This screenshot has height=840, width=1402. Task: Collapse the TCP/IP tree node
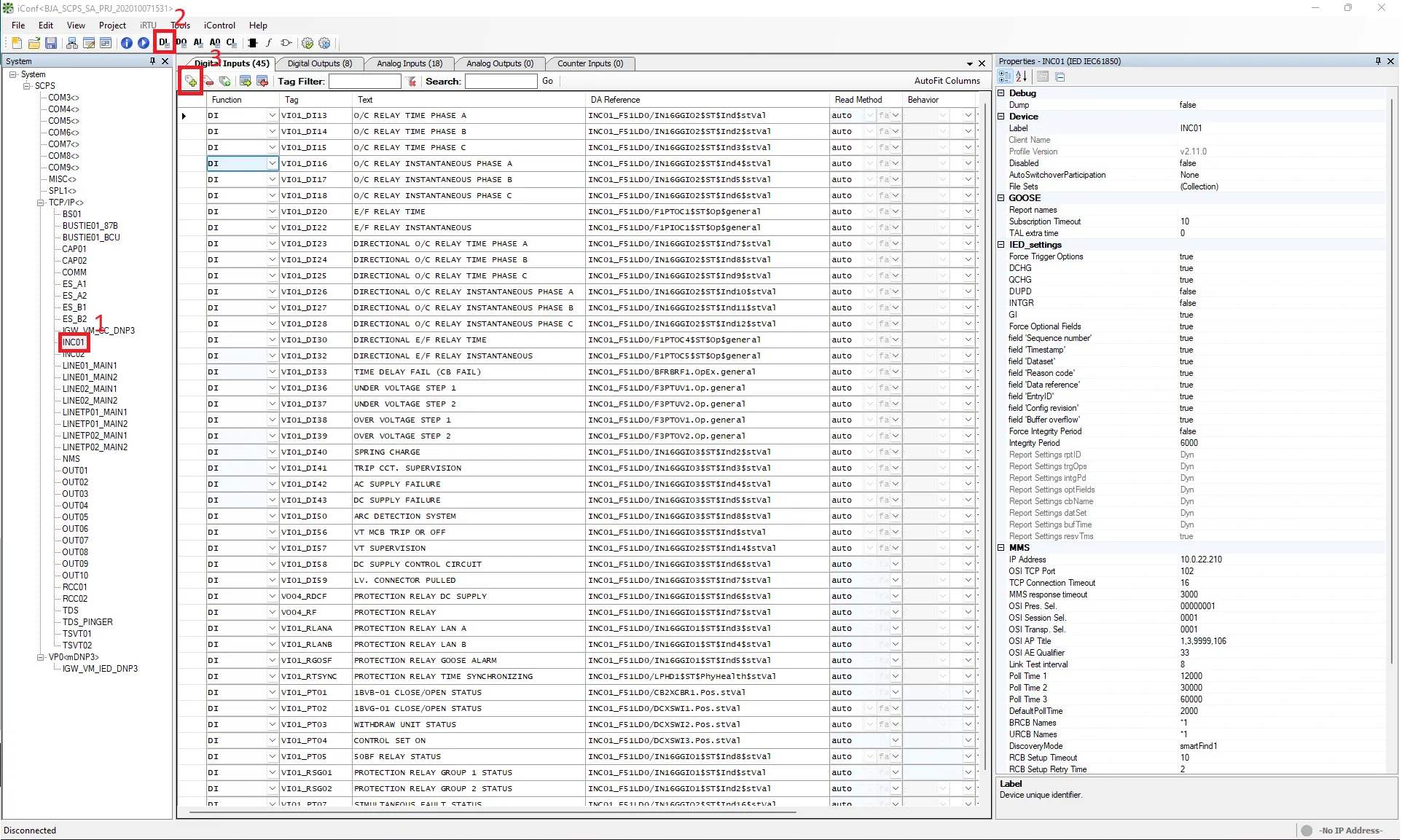[x=41, y=203]
